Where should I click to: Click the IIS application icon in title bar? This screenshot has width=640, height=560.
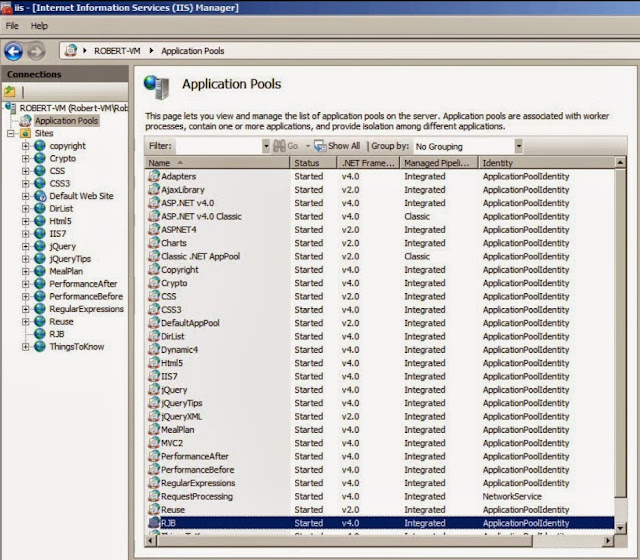(7, 7)
